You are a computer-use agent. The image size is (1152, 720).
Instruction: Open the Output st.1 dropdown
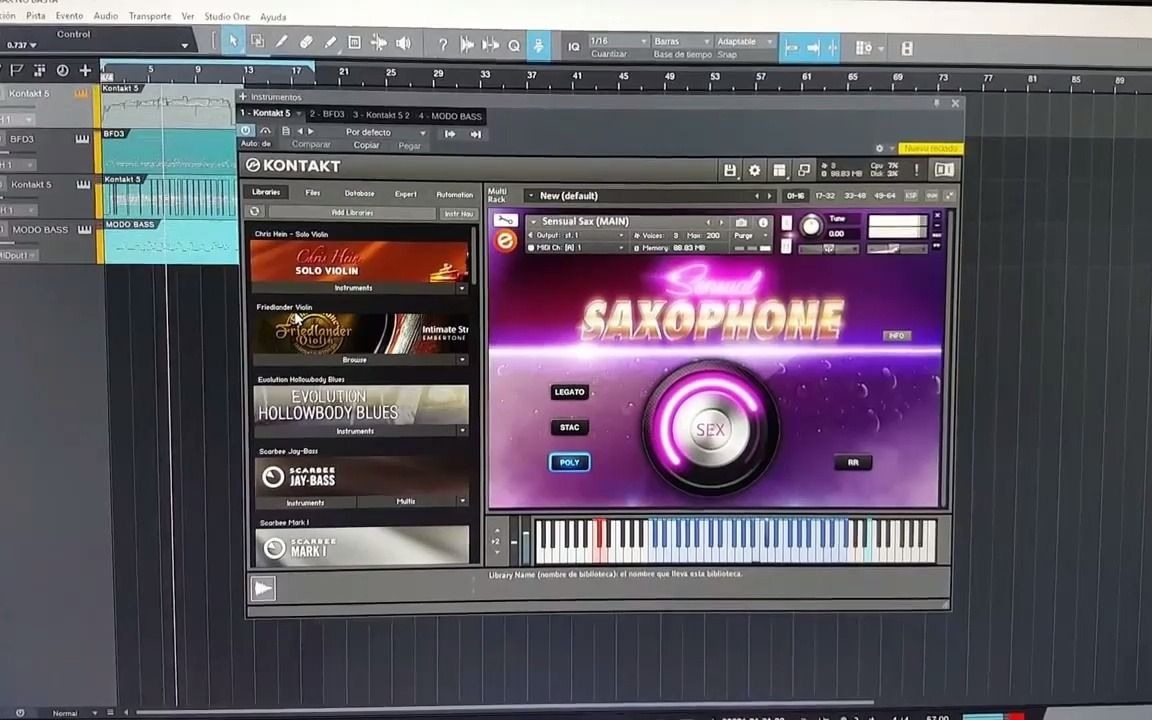click(x=577, y=235)
